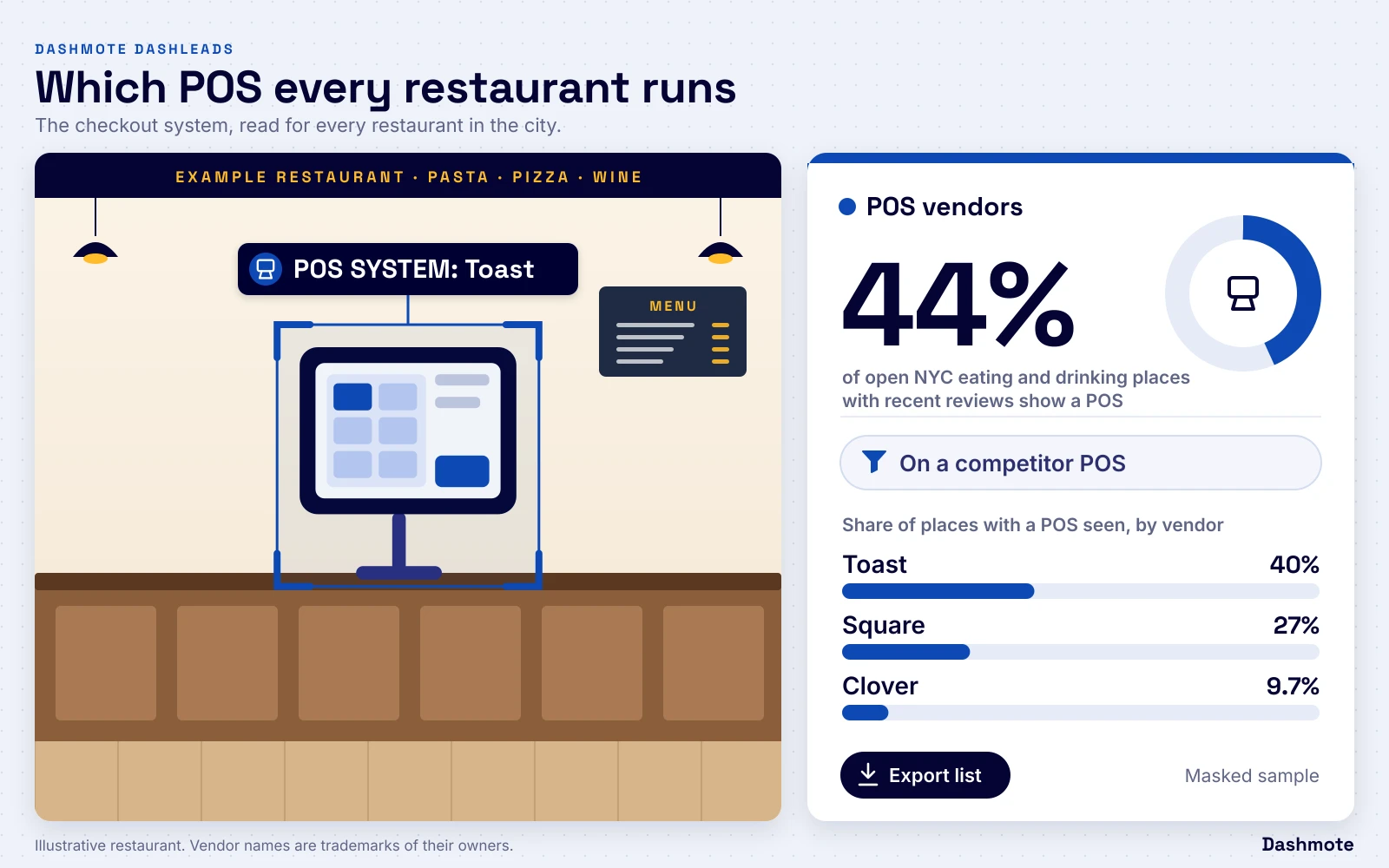Screen dimensions: 1389x868
Task: Click the 40% value for Toast
Action: coord(1294,564)
